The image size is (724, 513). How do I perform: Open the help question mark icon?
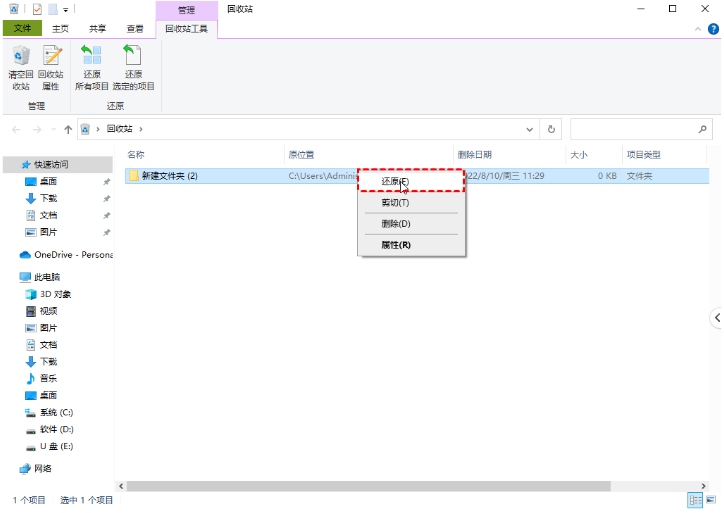click(x=713, y=29)
